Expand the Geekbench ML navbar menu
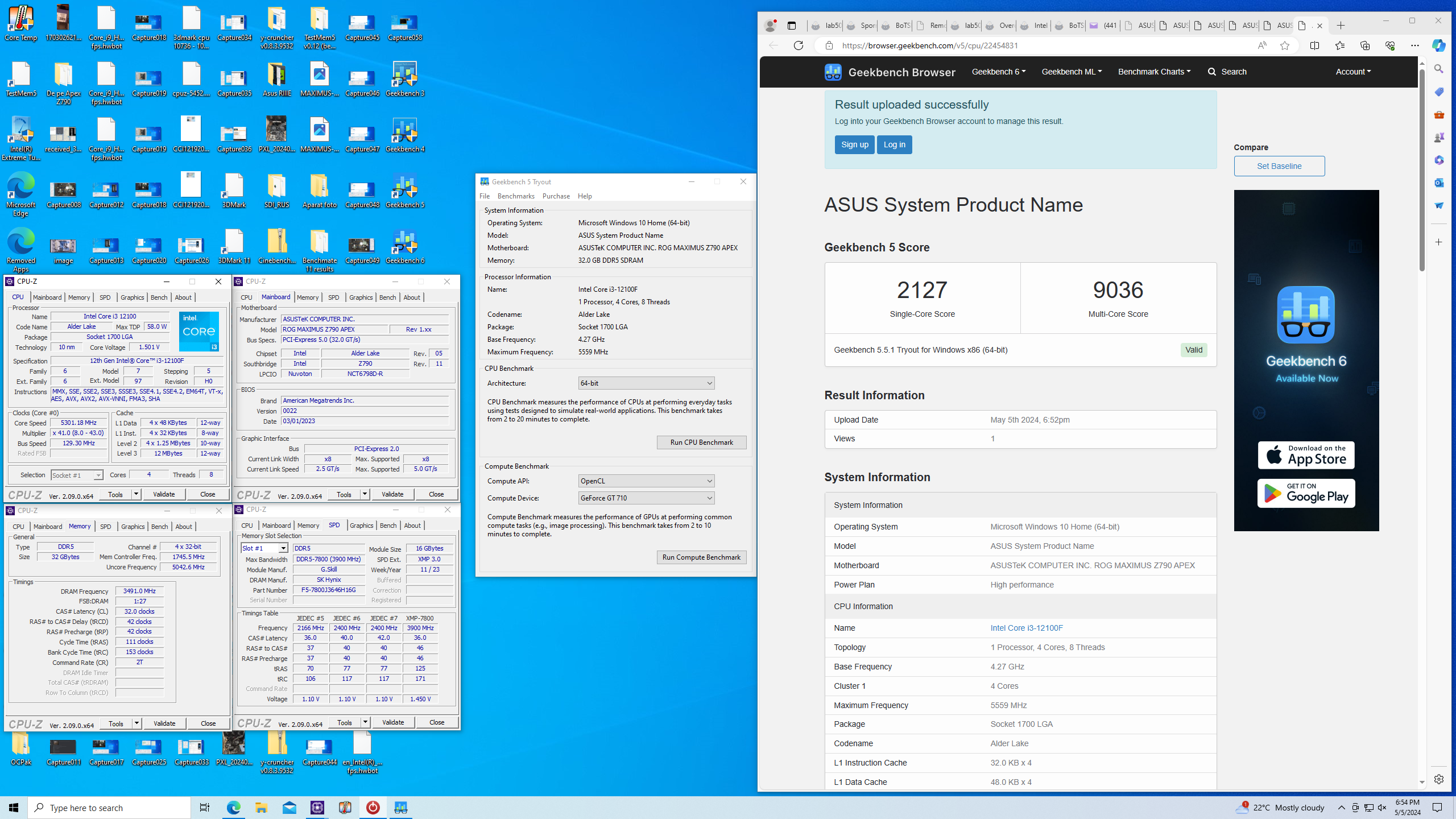 [x=1072, y=72]
